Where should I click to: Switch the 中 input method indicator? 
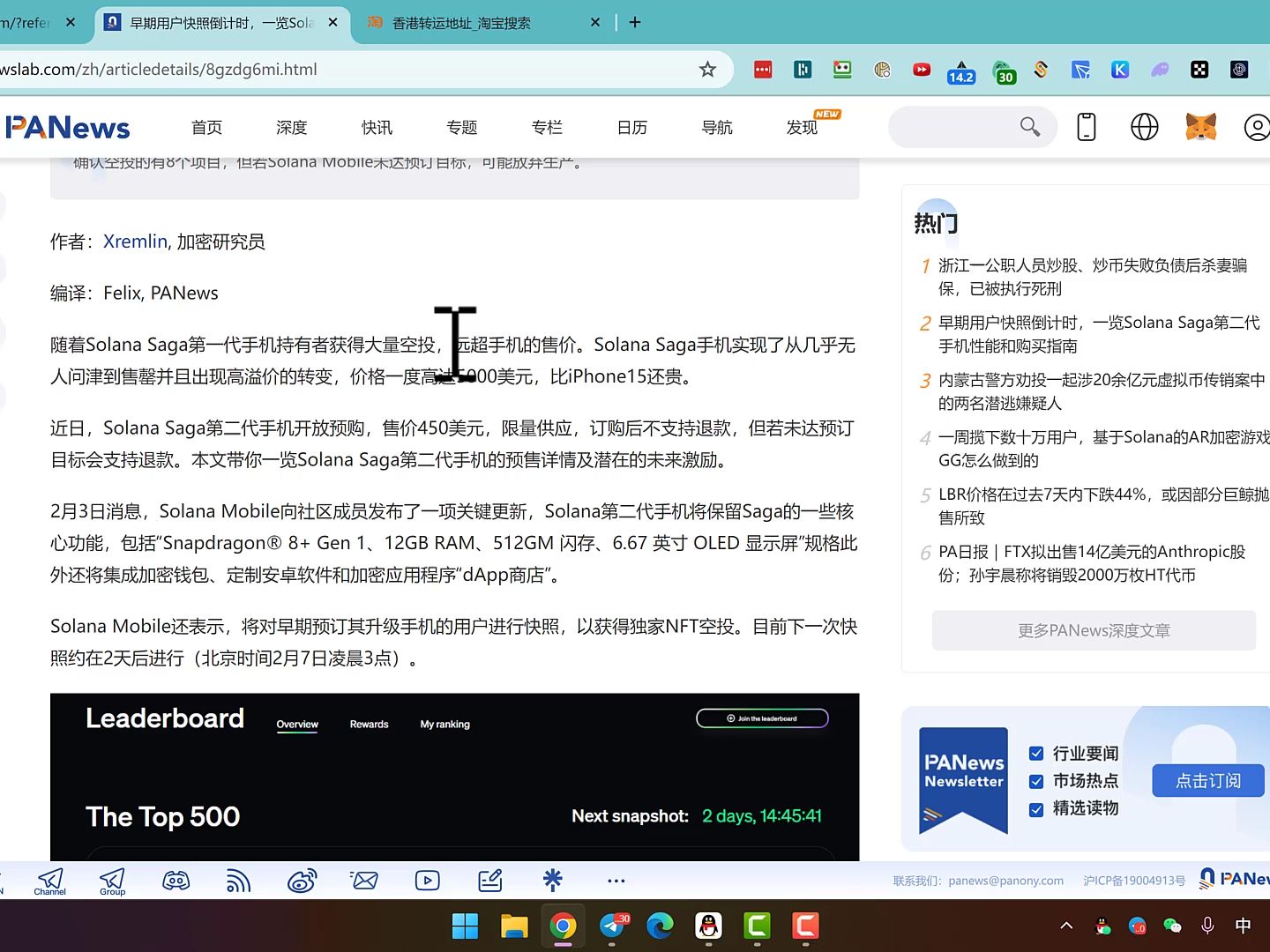[1243, 926]
